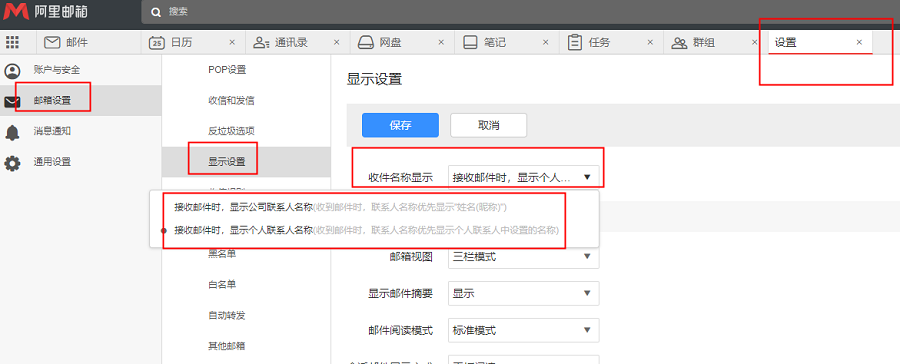This screenshot has width=900, height=364.
Task: Switch to the 任务 tab
Action: point(611,42)
